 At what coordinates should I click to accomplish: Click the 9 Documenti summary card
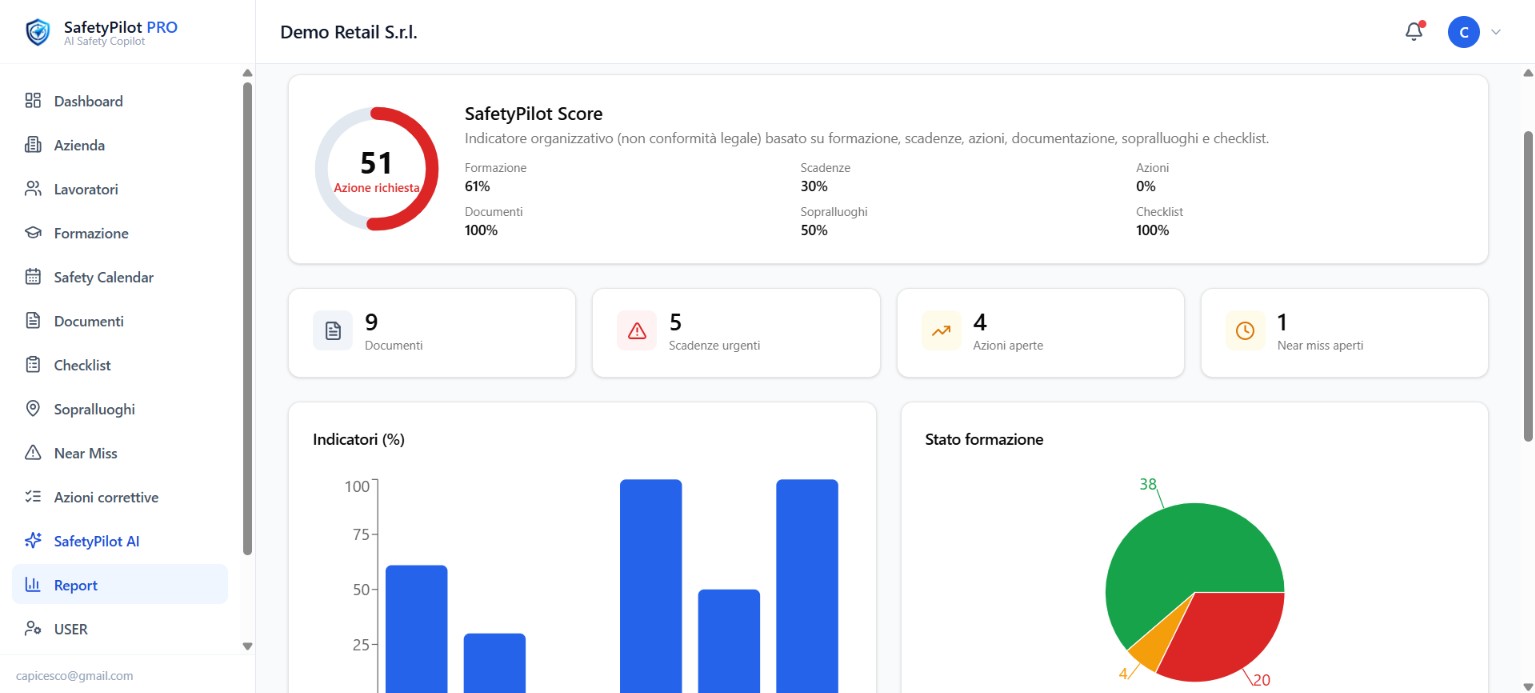click(x=432, y=333)
